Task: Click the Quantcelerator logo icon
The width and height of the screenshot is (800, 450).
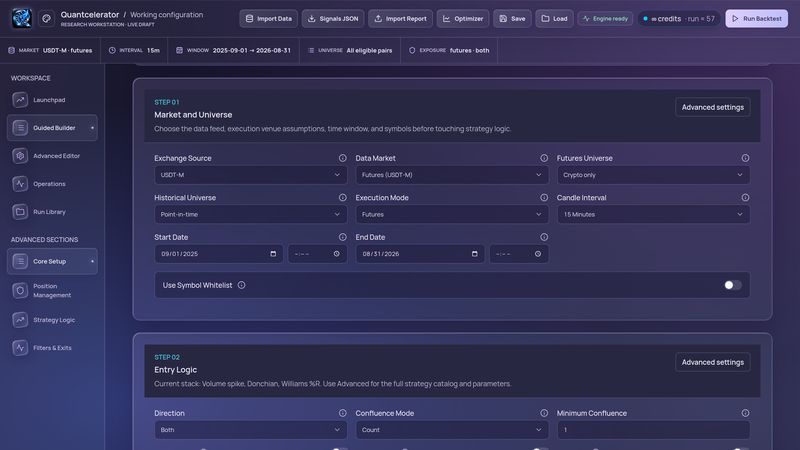Action: pyautogui.click(x=21, y=18)
